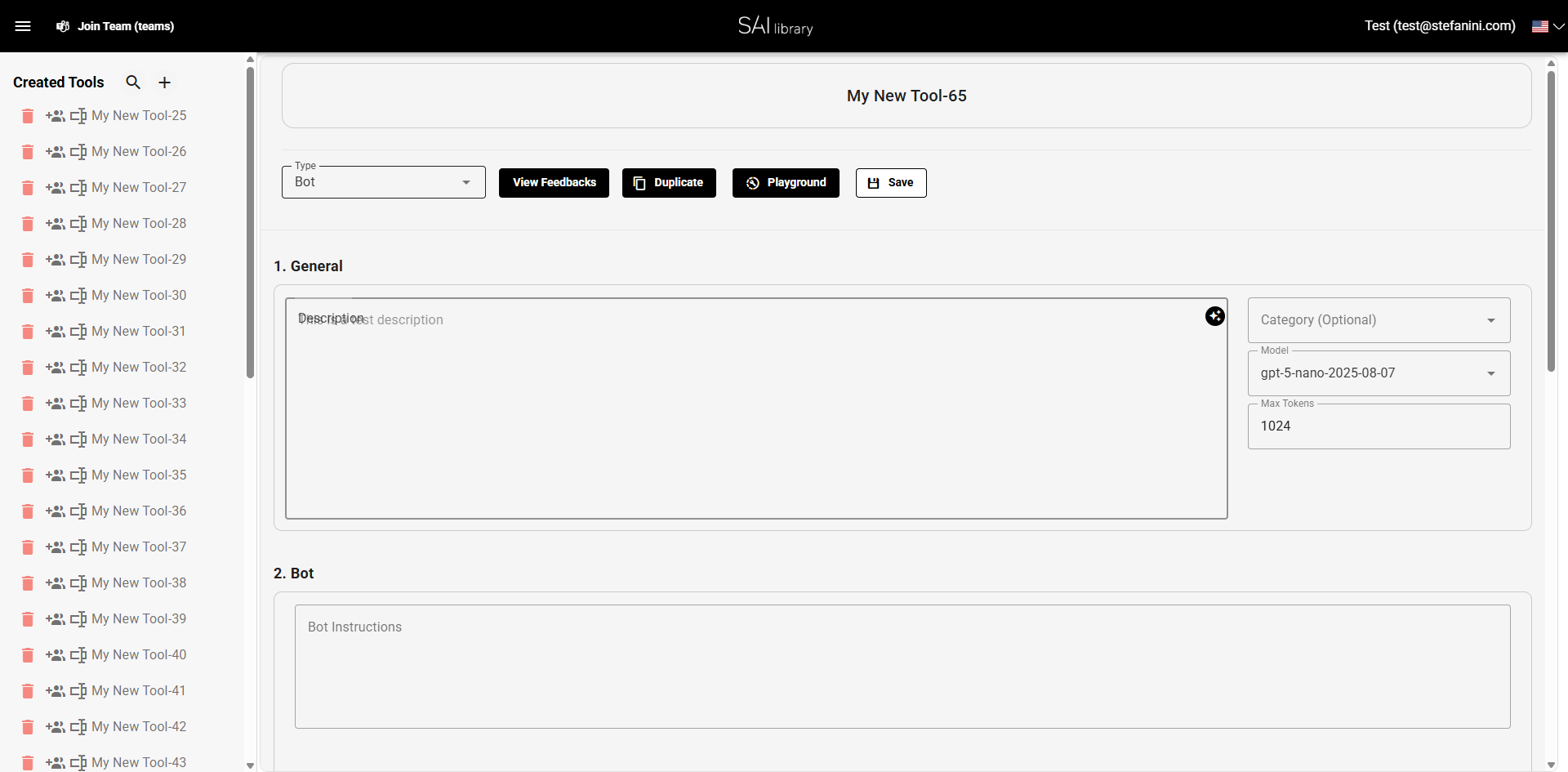Viewport: 1568px width, 772px height.
Task: Expand the Category (Optional) dropdown
Action: 1379,320
